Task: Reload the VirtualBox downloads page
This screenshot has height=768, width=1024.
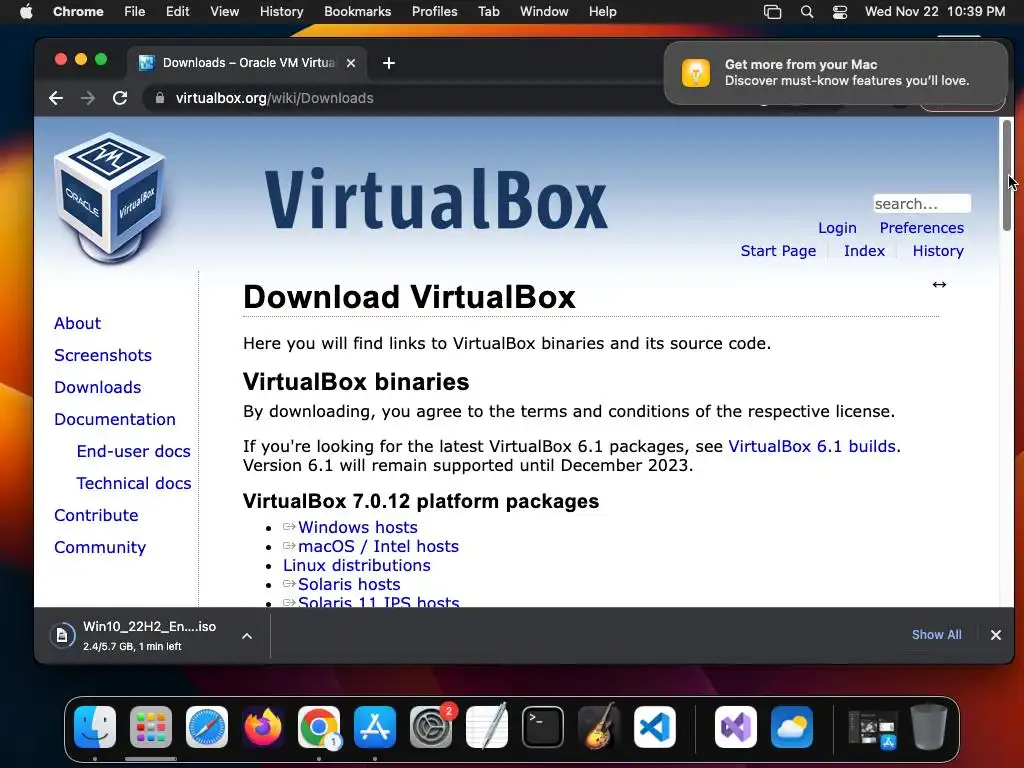Action: pos(120,98)
